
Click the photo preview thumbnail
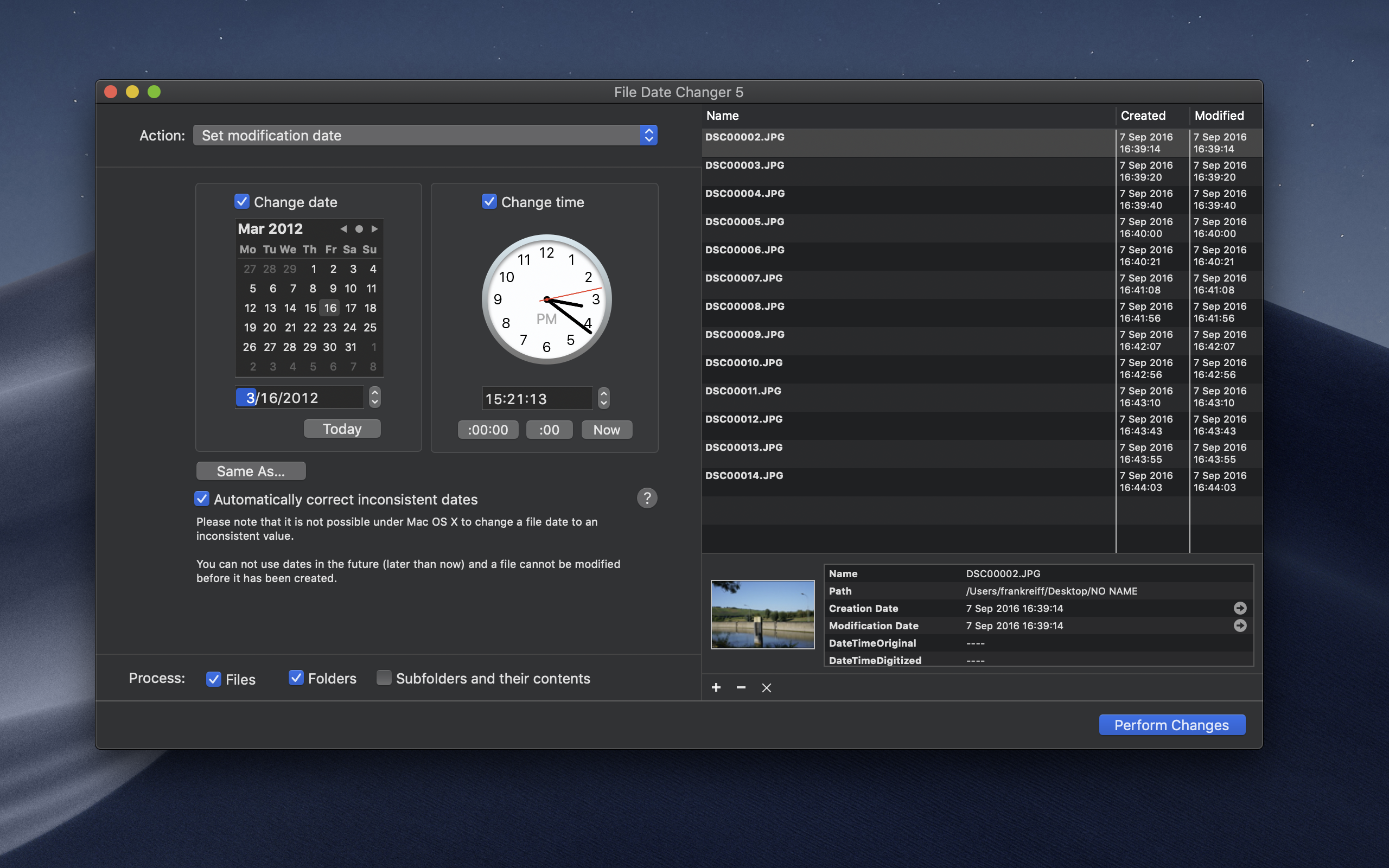tap(762, 615)
